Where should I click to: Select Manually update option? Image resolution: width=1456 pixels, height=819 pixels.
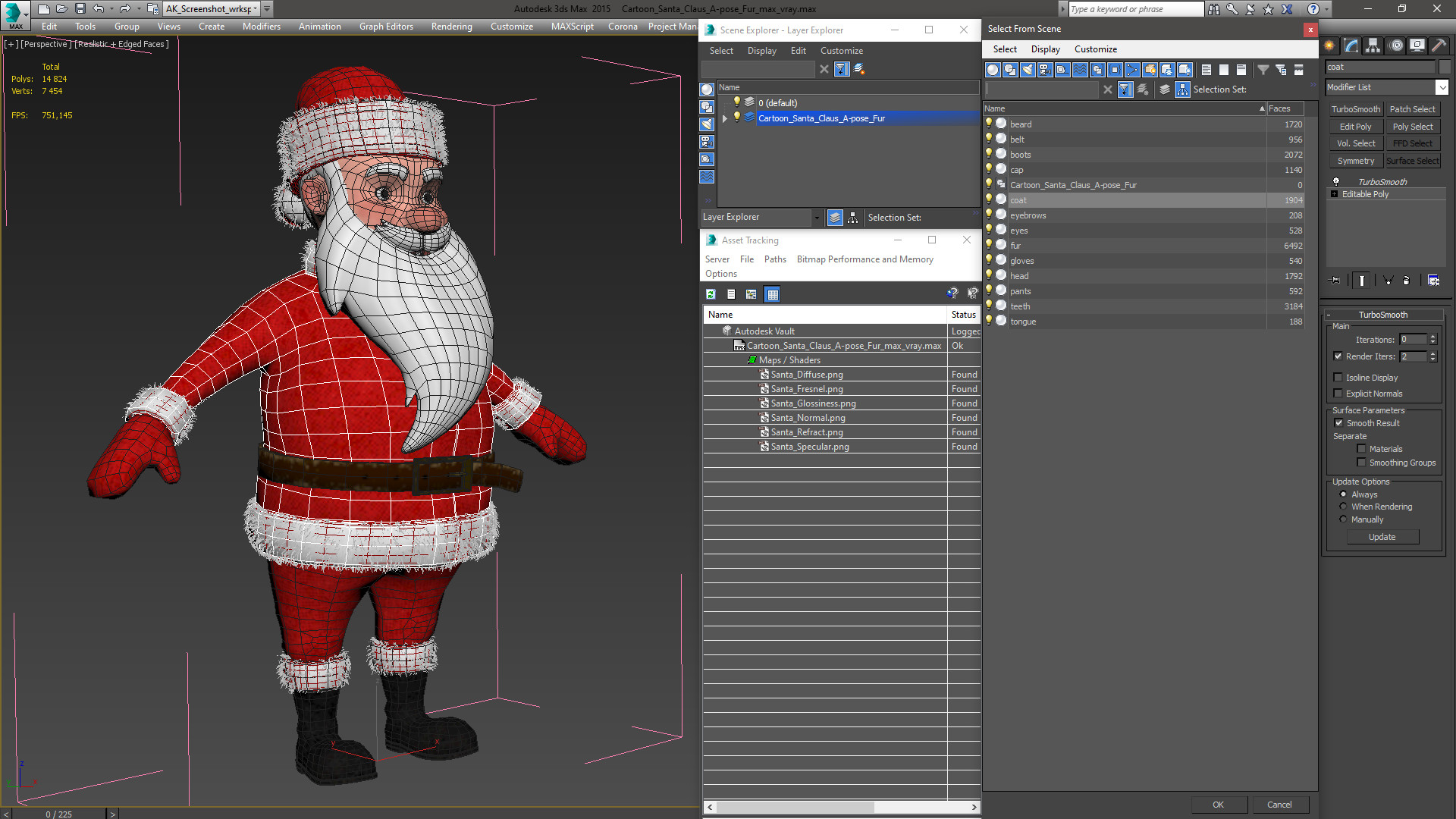point(1343,519)
